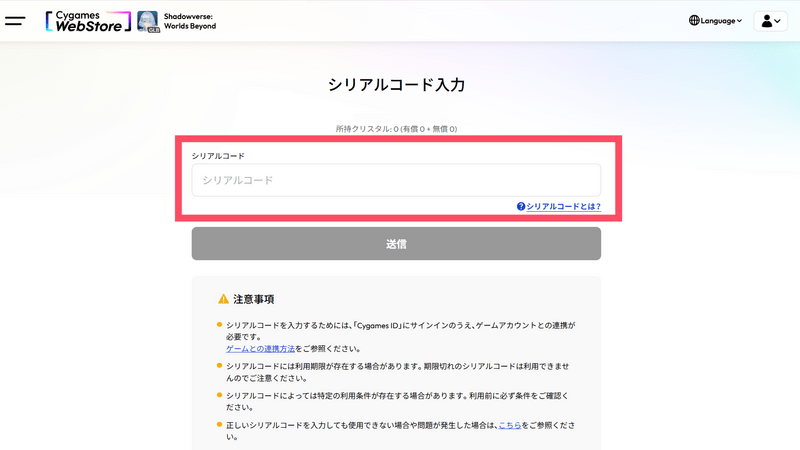The image size is (800, 450).
Task: Click the 送信 submit button
Action: click(396, 244)
